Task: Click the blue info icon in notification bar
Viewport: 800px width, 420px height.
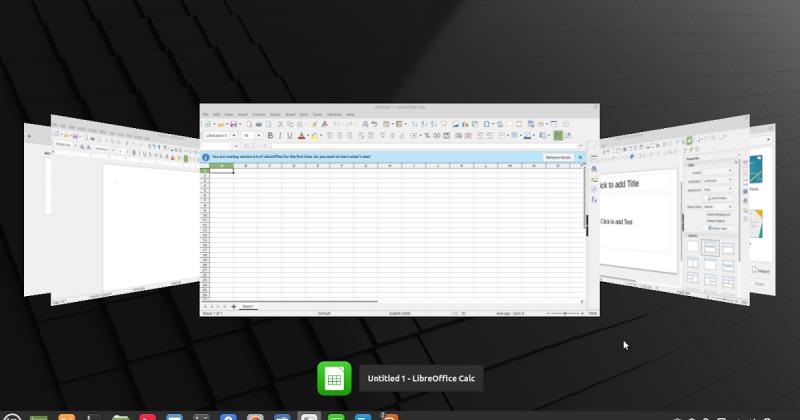Action: 206,157
